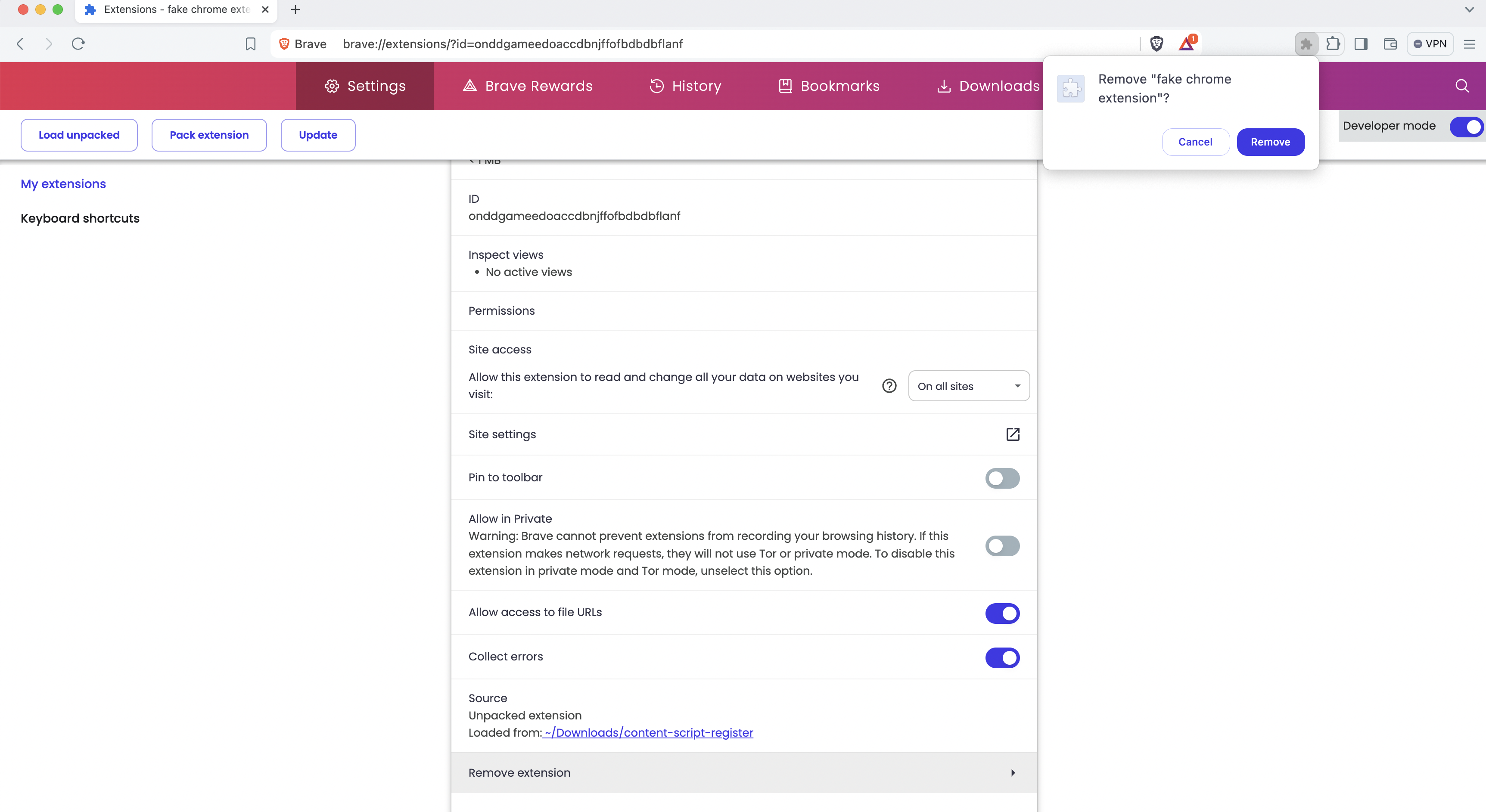Click Site settings row label

pyautogui.click(x=502, y=434)
